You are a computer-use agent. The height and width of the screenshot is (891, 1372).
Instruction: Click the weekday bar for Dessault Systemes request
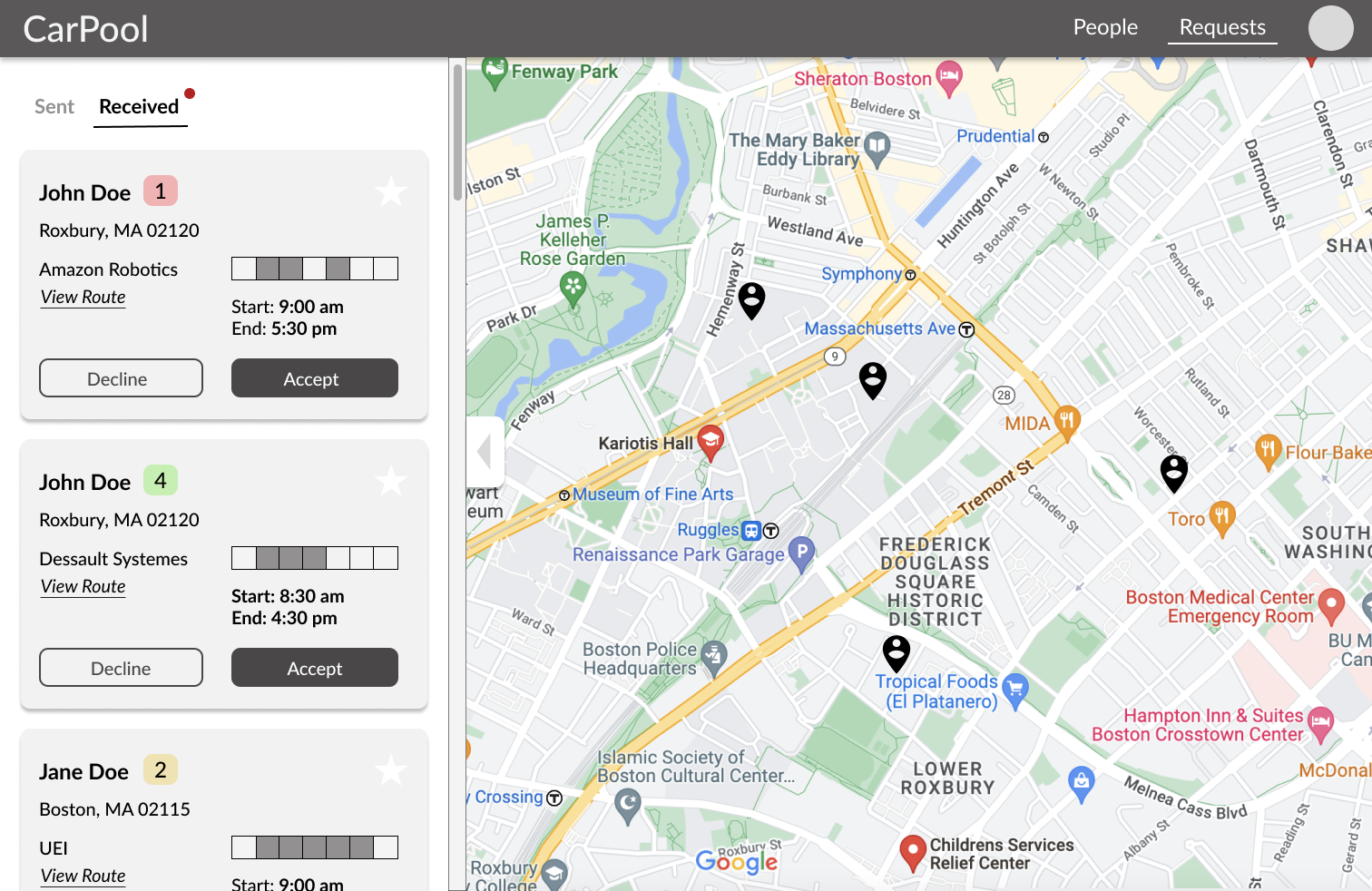coord(315,558)
